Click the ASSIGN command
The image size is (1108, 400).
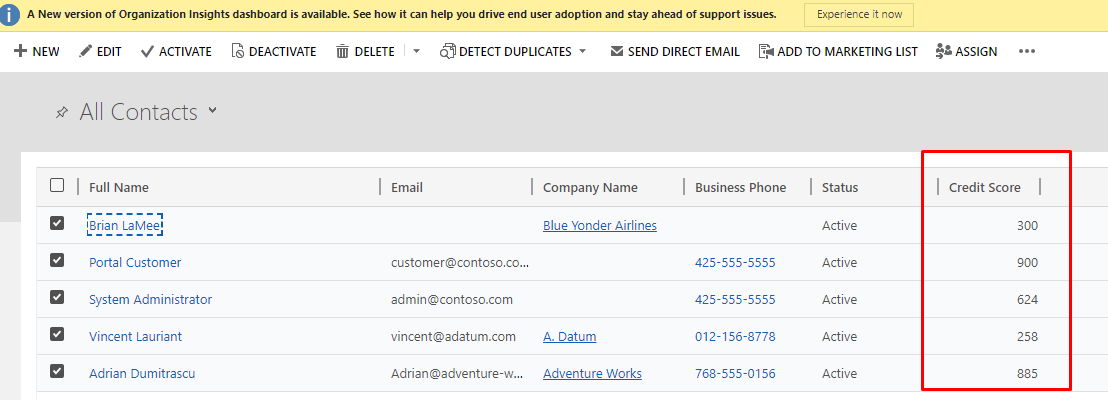coord(966,51)
